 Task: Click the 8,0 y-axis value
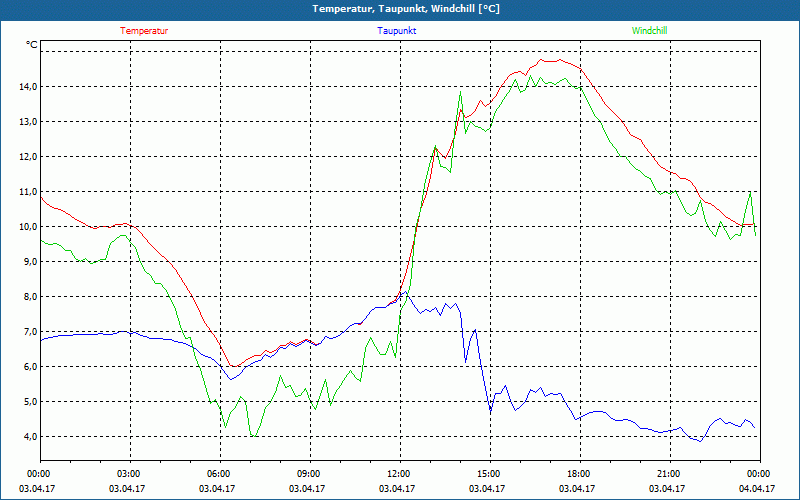click(x=31, y=296)
